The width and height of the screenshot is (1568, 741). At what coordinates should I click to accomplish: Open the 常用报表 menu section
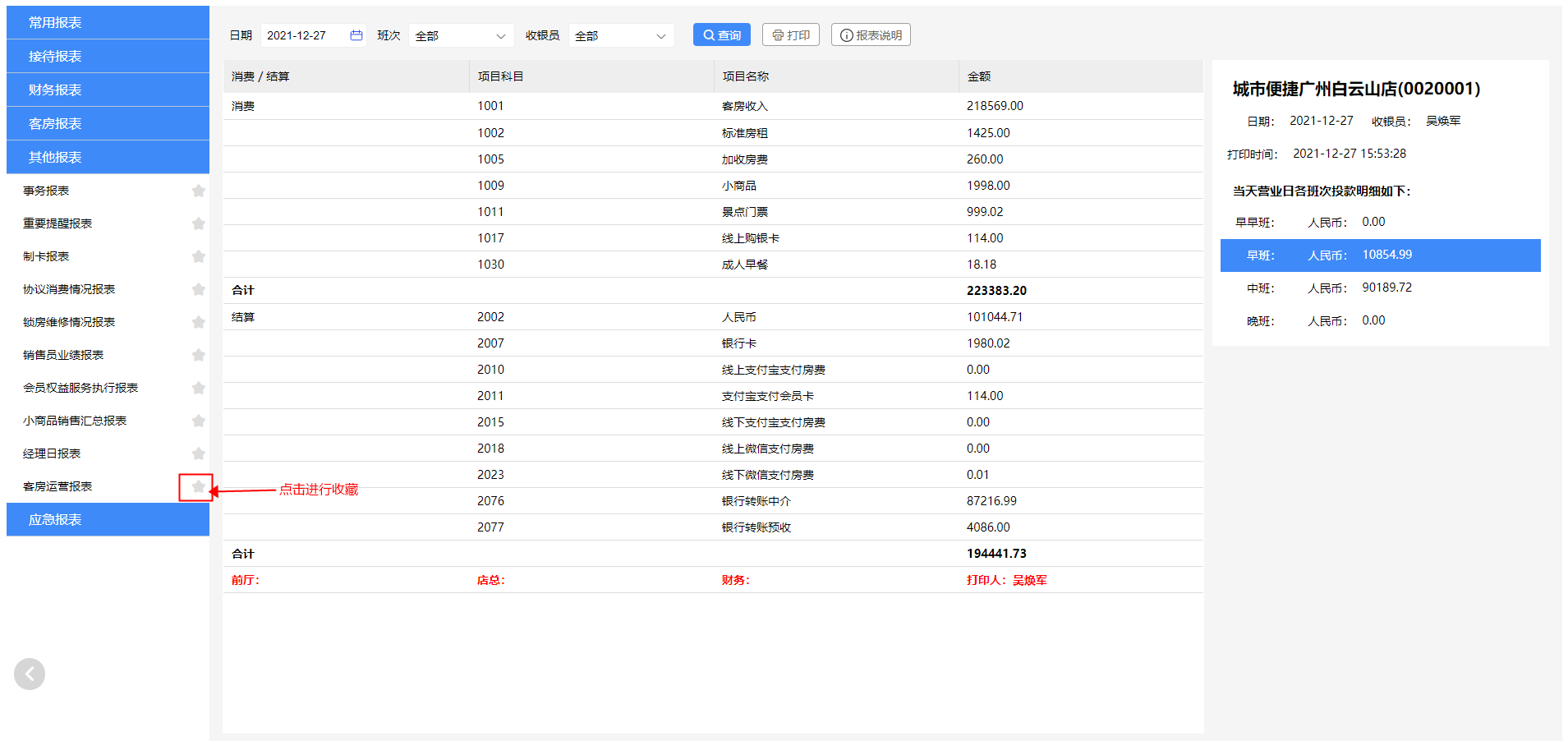(x=108, y=22)
